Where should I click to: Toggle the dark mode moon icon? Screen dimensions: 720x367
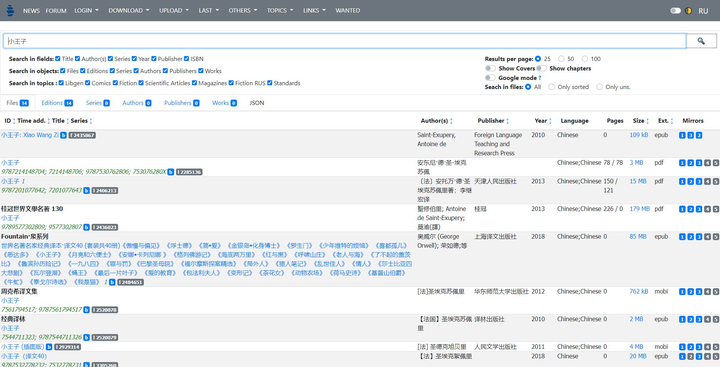(x=688, y=11)
